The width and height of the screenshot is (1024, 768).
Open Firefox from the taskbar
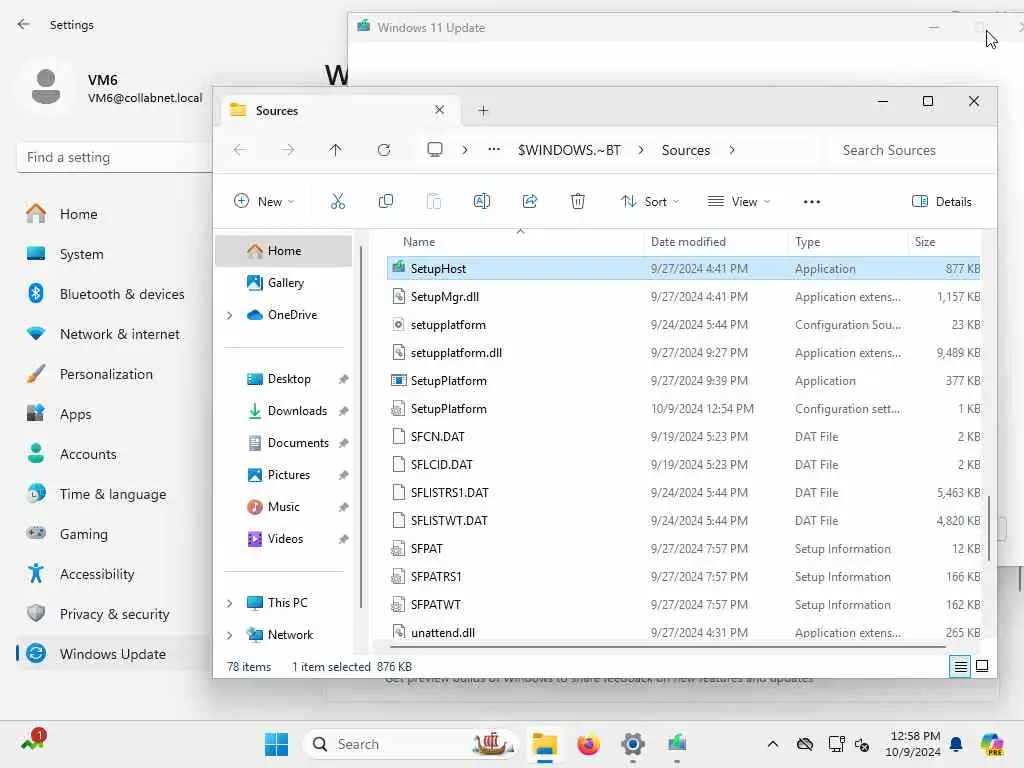(x=588, y=744)
